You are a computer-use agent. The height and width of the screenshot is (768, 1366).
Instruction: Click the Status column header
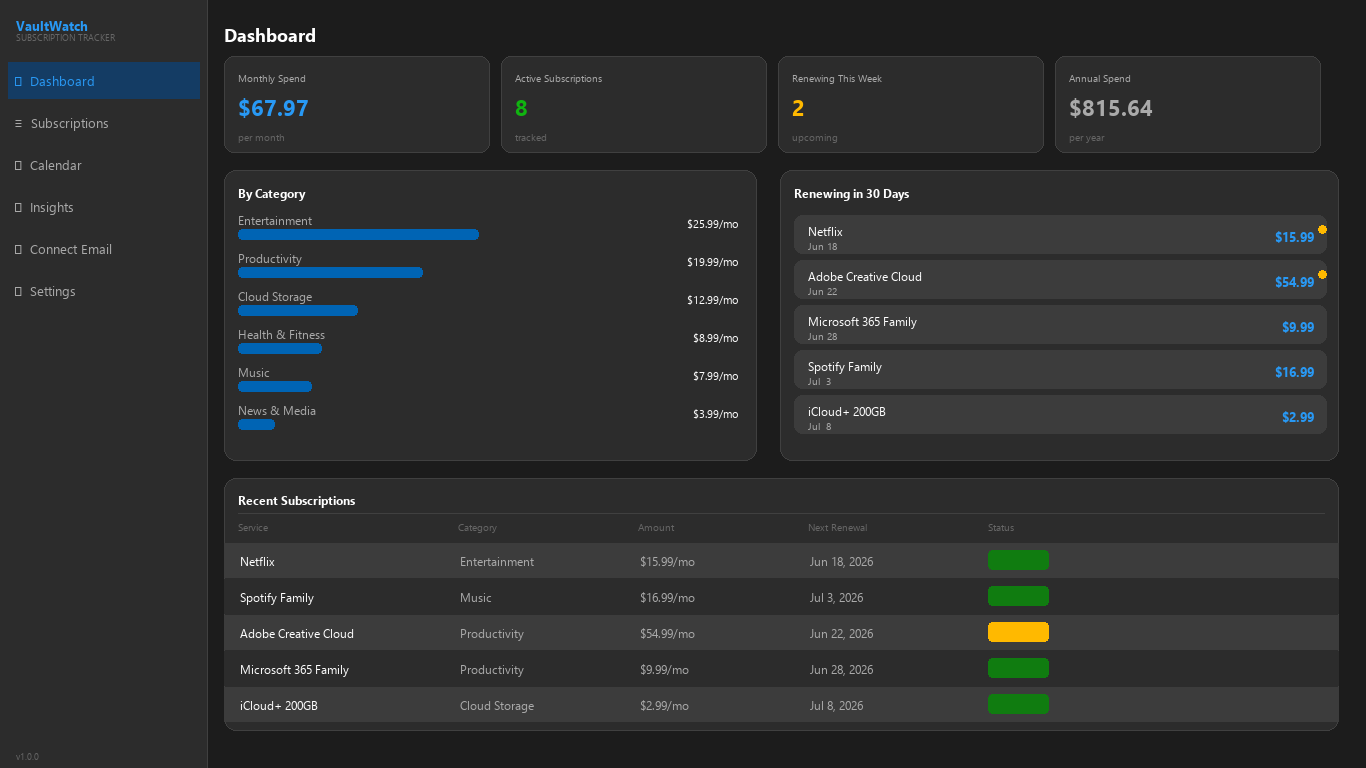click(x=1001, y=528)
